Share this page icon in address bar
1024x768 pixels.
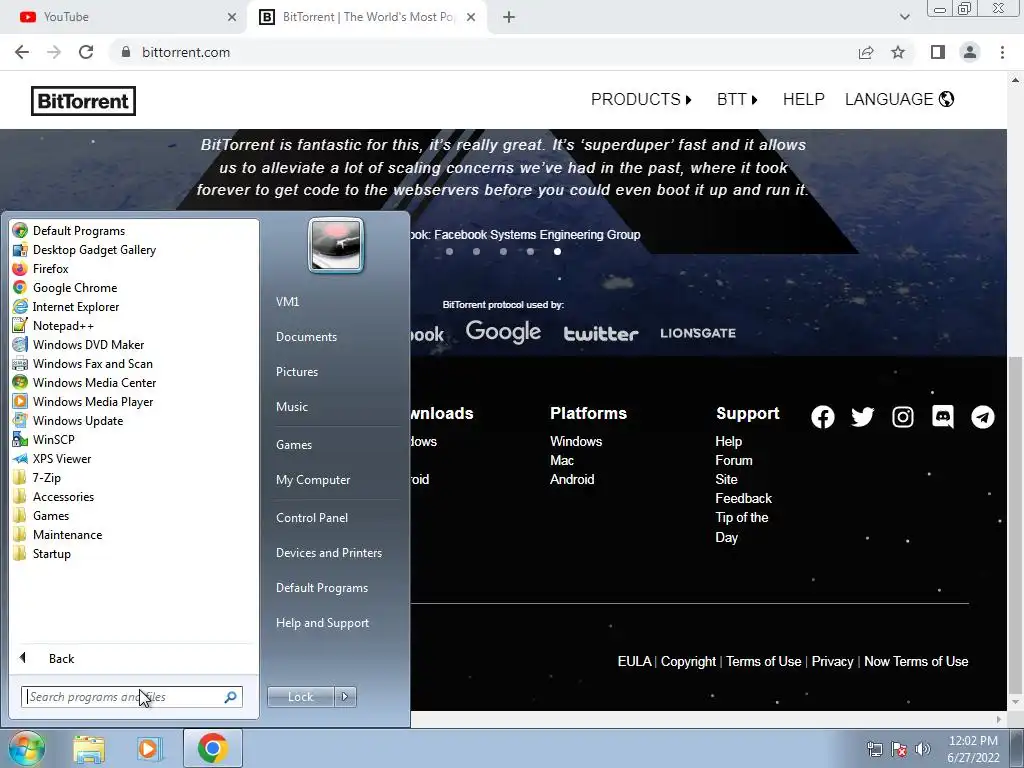(x=866, y=52)
